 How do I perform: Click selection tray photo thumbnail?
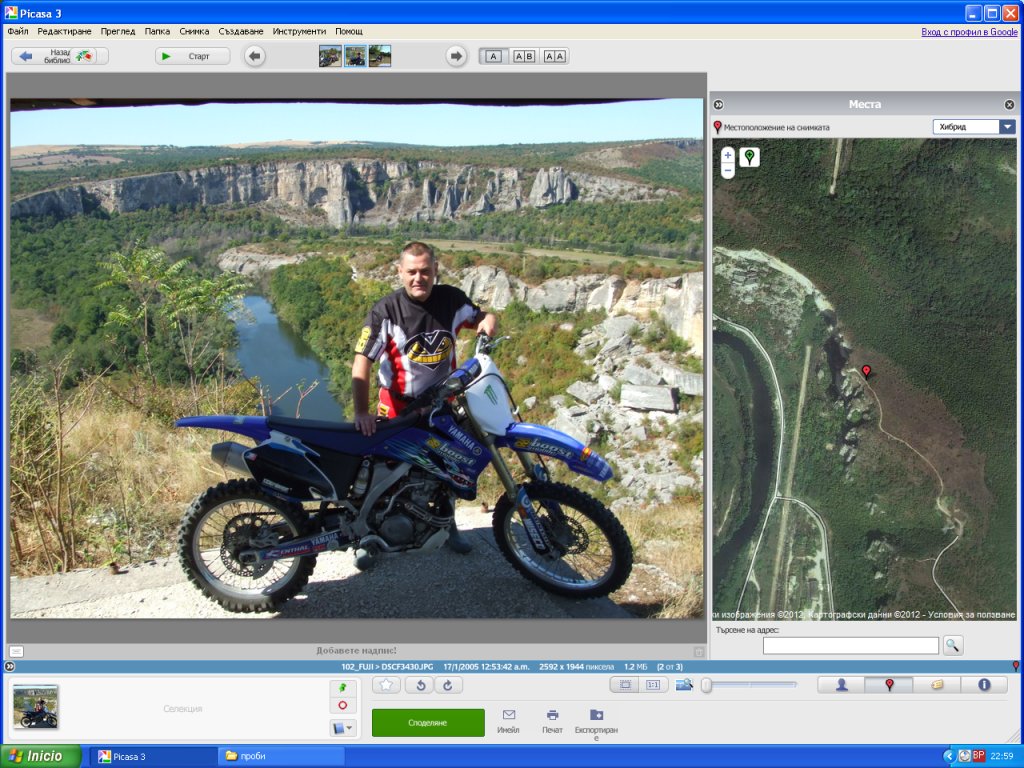[x=36, y=707]
